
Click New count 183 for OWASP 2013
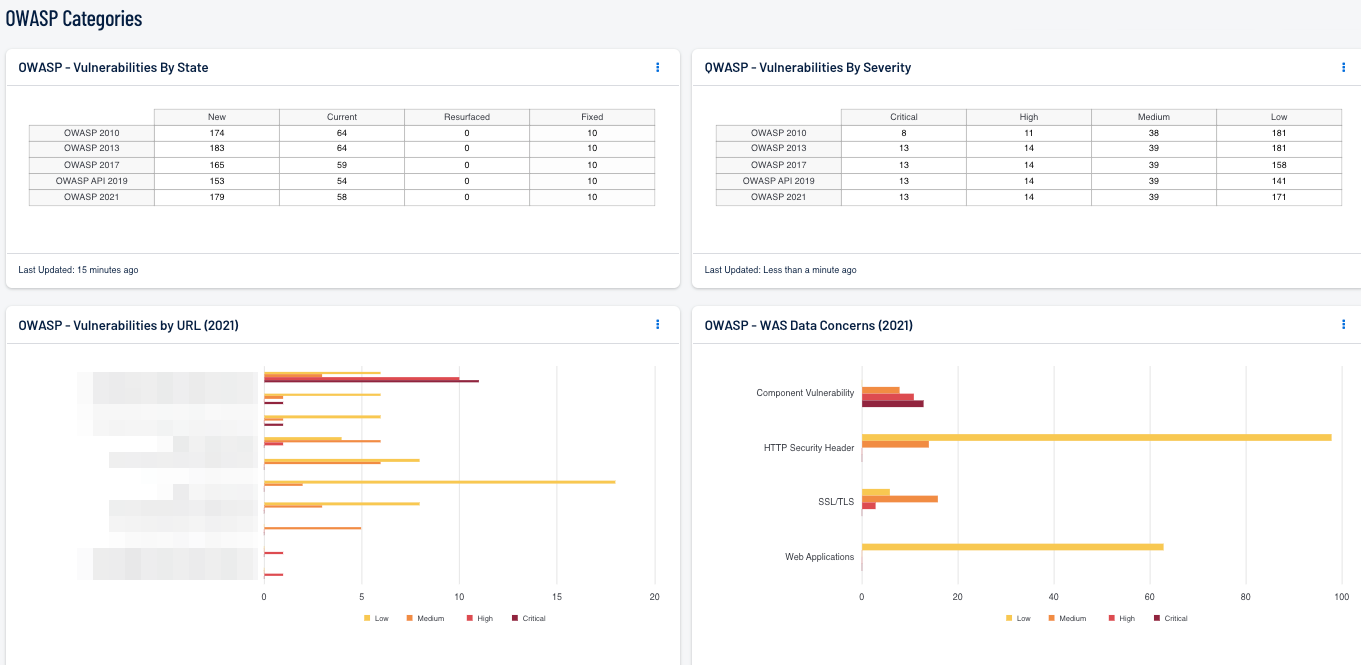coord(217,148)
